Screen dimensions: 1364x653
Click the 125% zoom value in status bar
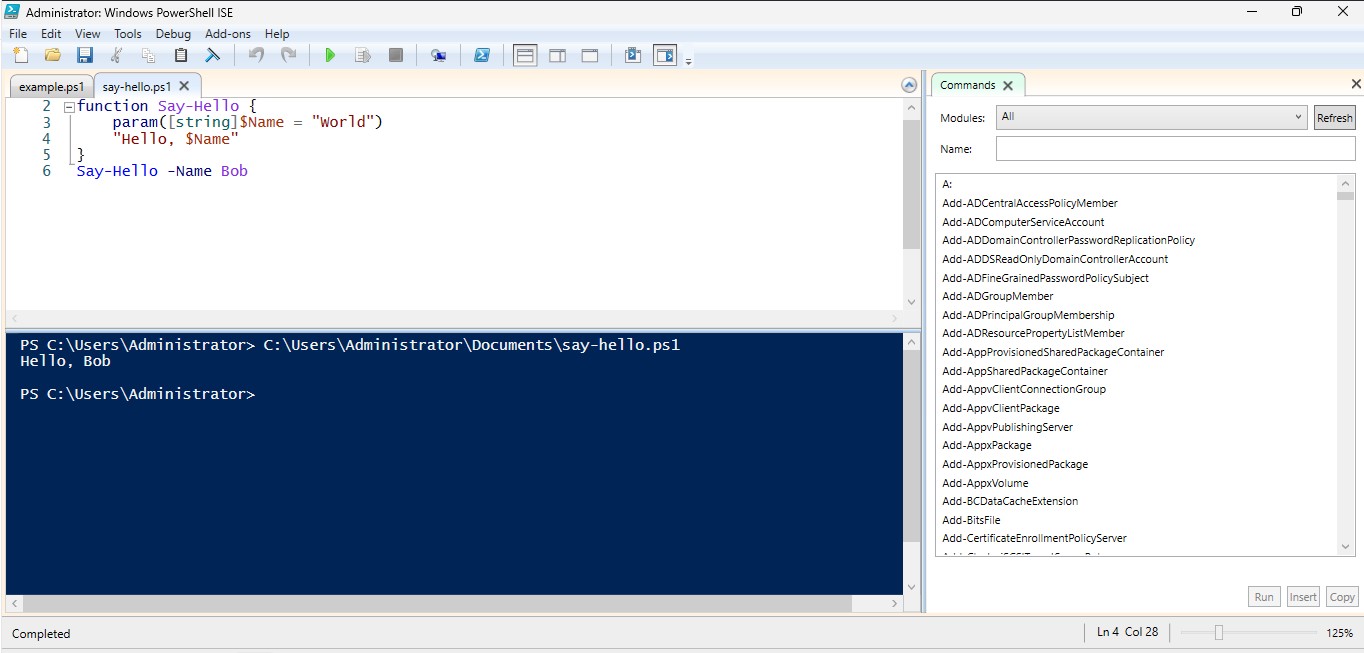pos(1340,633)
